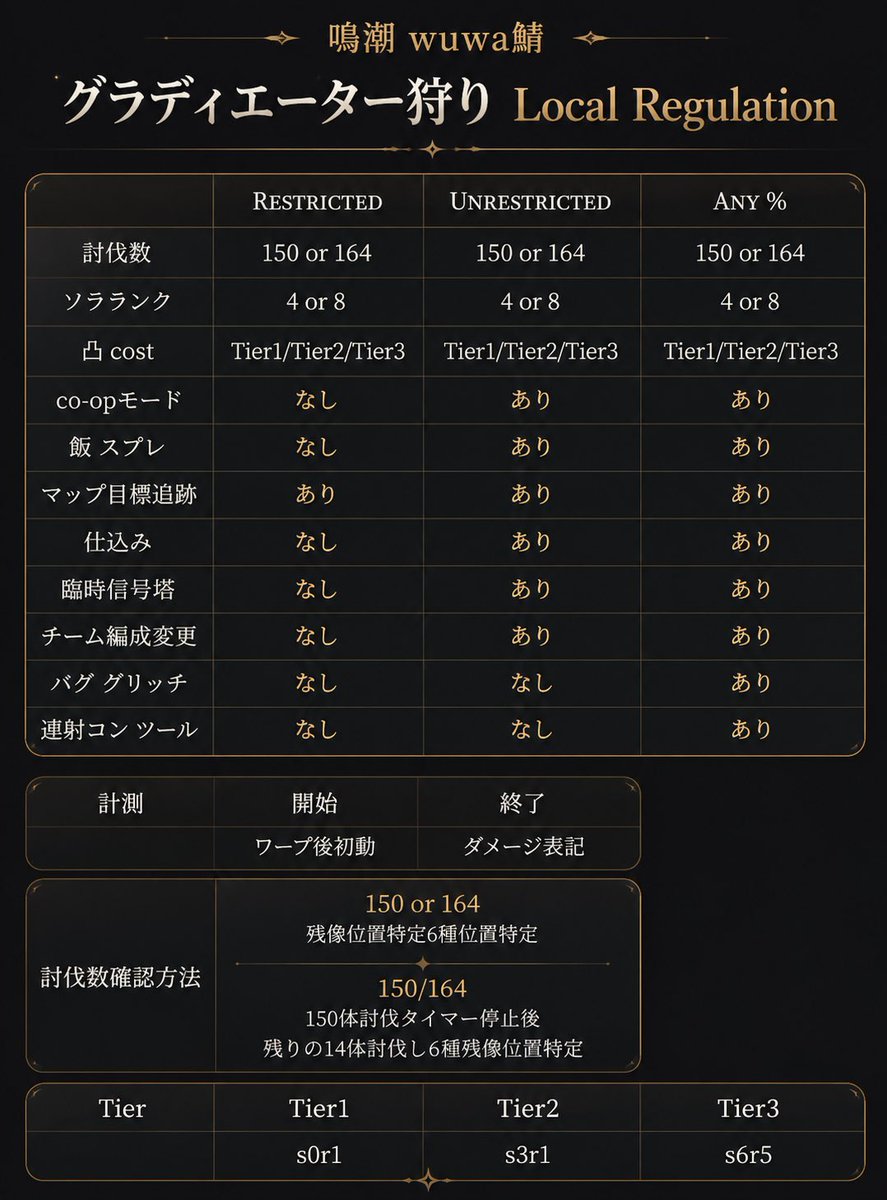Click 飯 スプレ あり under Unrestricted
Screen dimensions: 887x1200
[531, 447]
